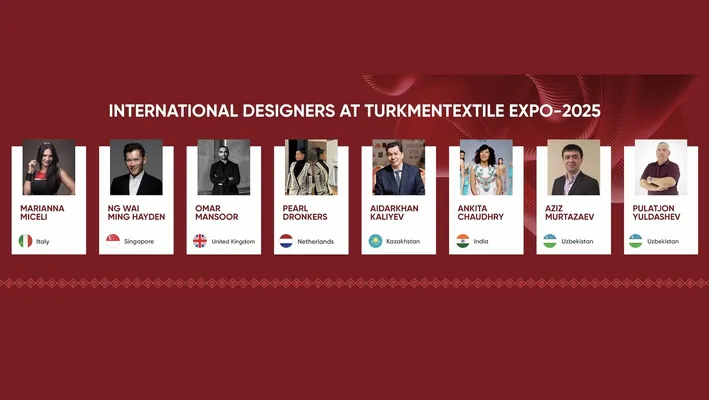Click Pulatjon Yuldashev's Uzbekistan flag icon
709x400 pixels.
[635, 241]
